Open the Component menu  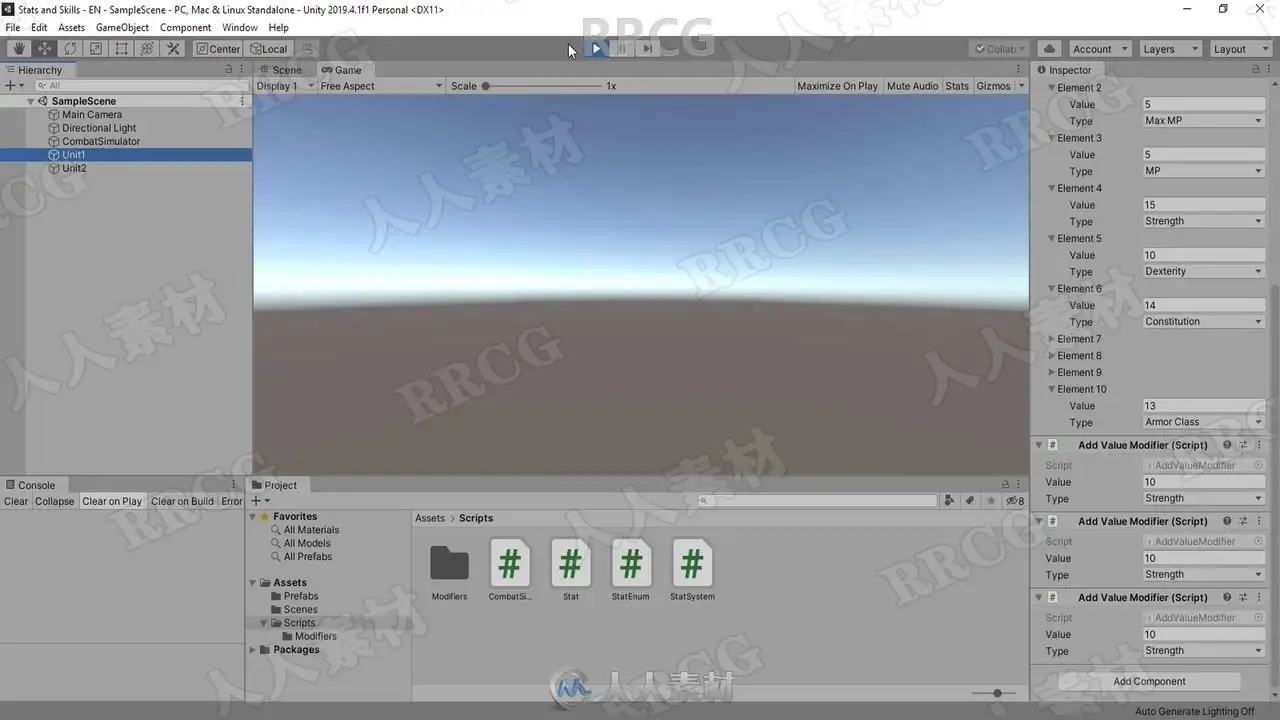185,27
